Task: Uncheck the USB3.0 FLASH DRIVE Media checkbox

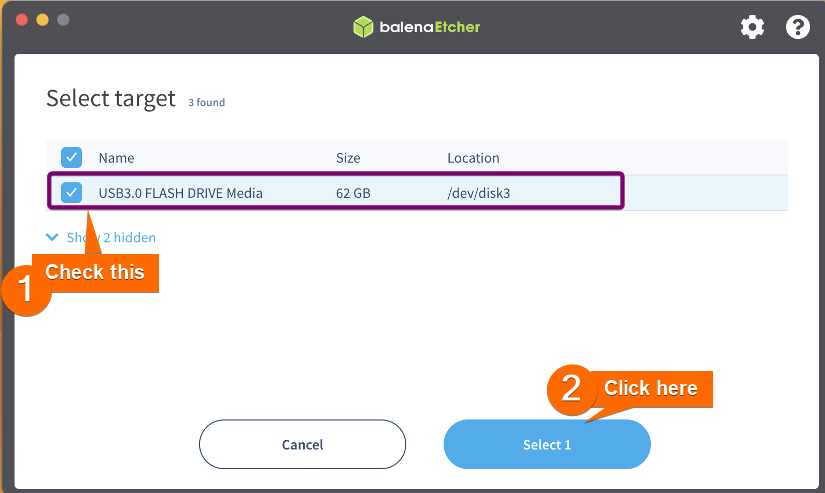Action: (x=71, y=193)
